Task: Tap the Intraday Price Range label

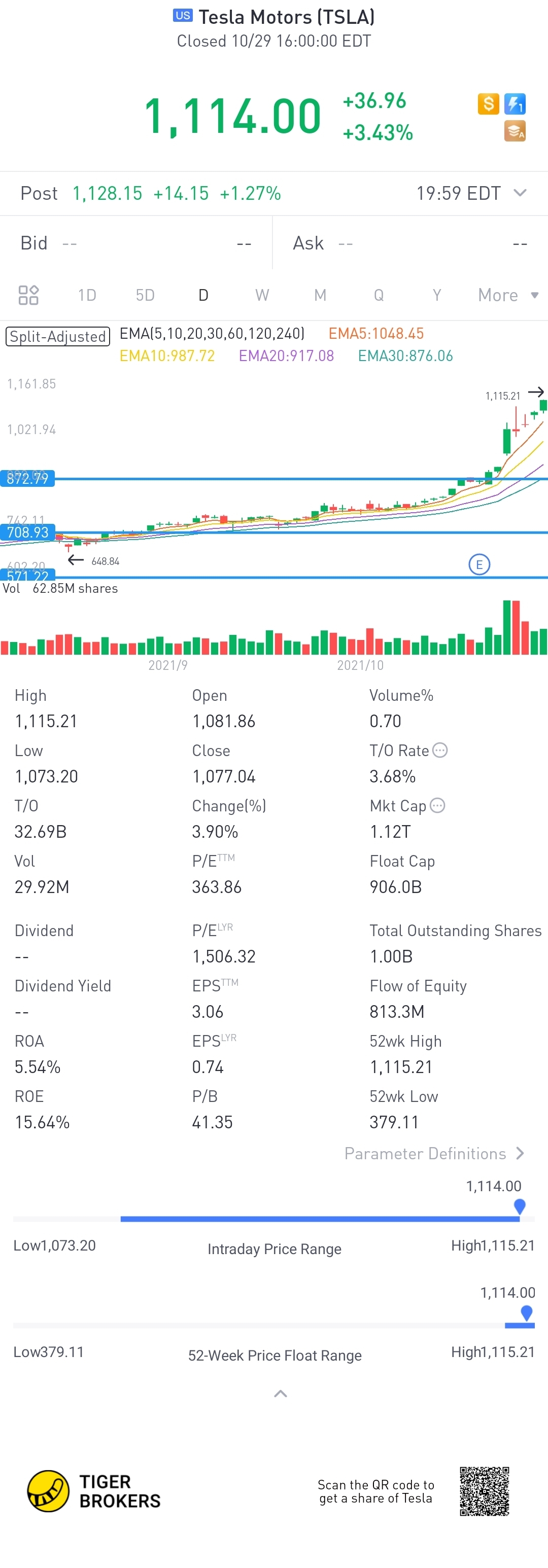Action: coord(275,1249)
